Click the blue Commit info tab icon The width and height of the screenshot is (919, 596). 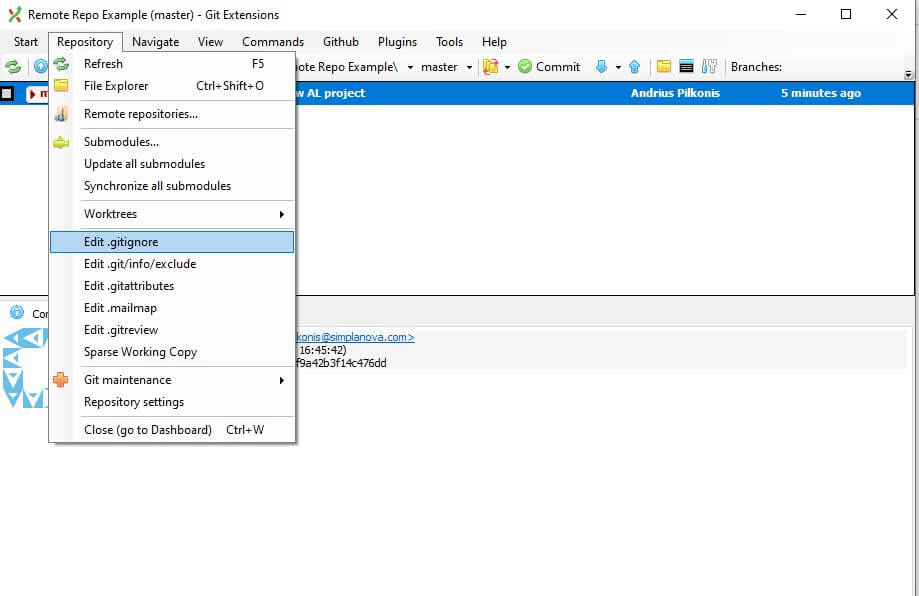pos(17,313)
